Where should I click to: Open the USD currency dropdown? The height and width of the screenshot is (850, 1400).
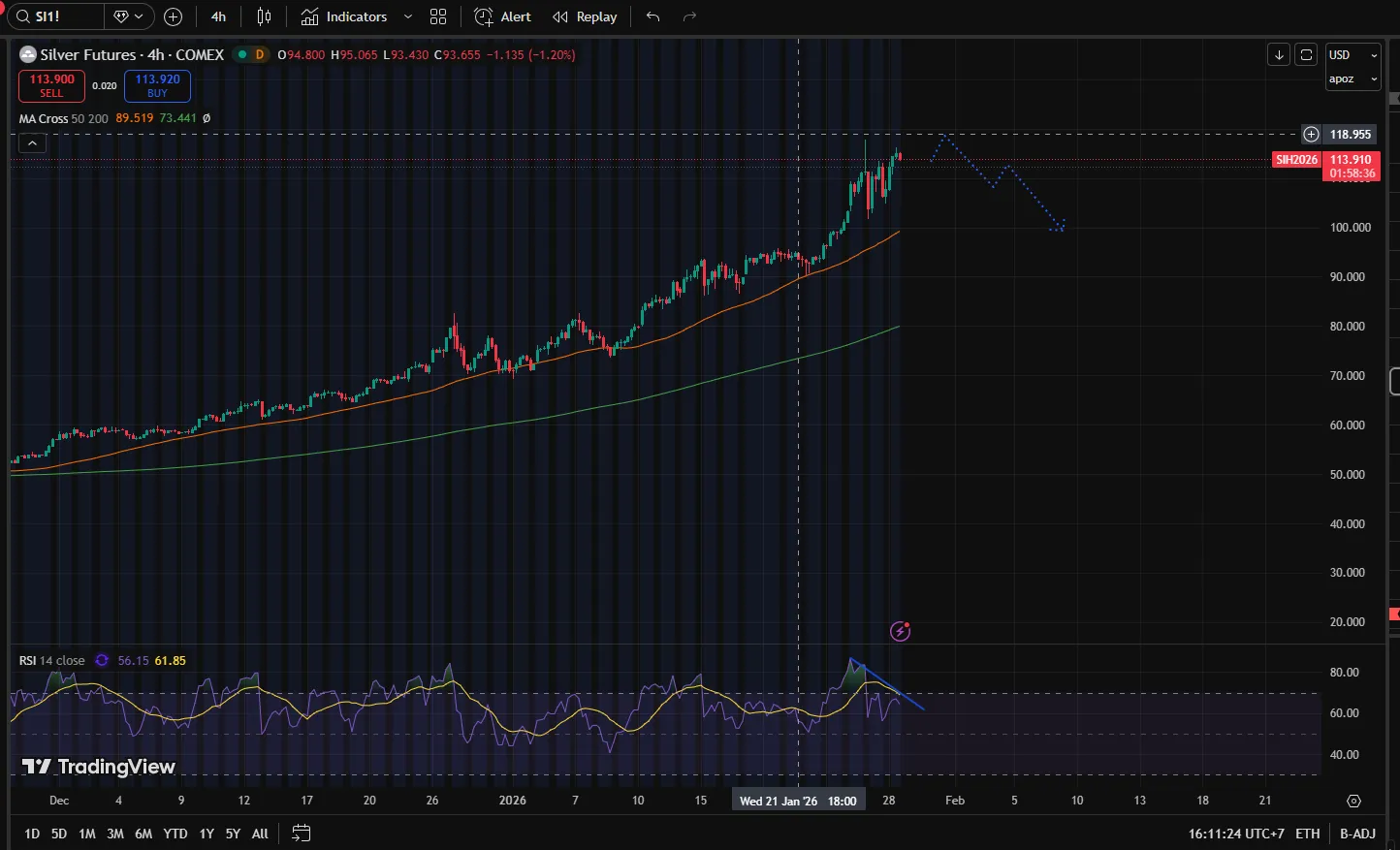point(1352,55)
